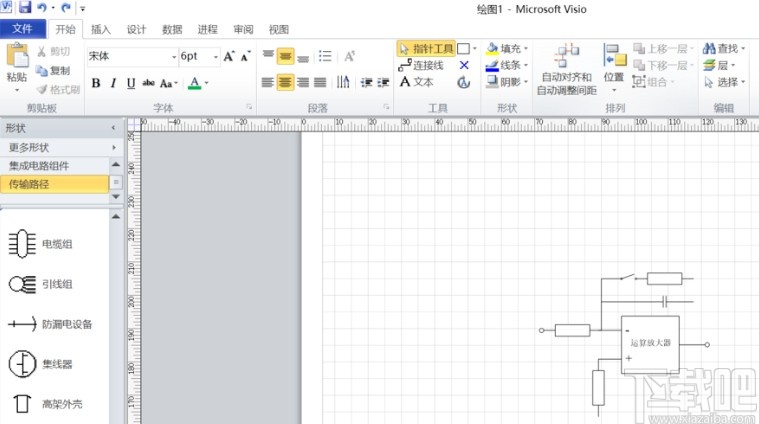Open the quick access toolbar customize arrow

82,9
